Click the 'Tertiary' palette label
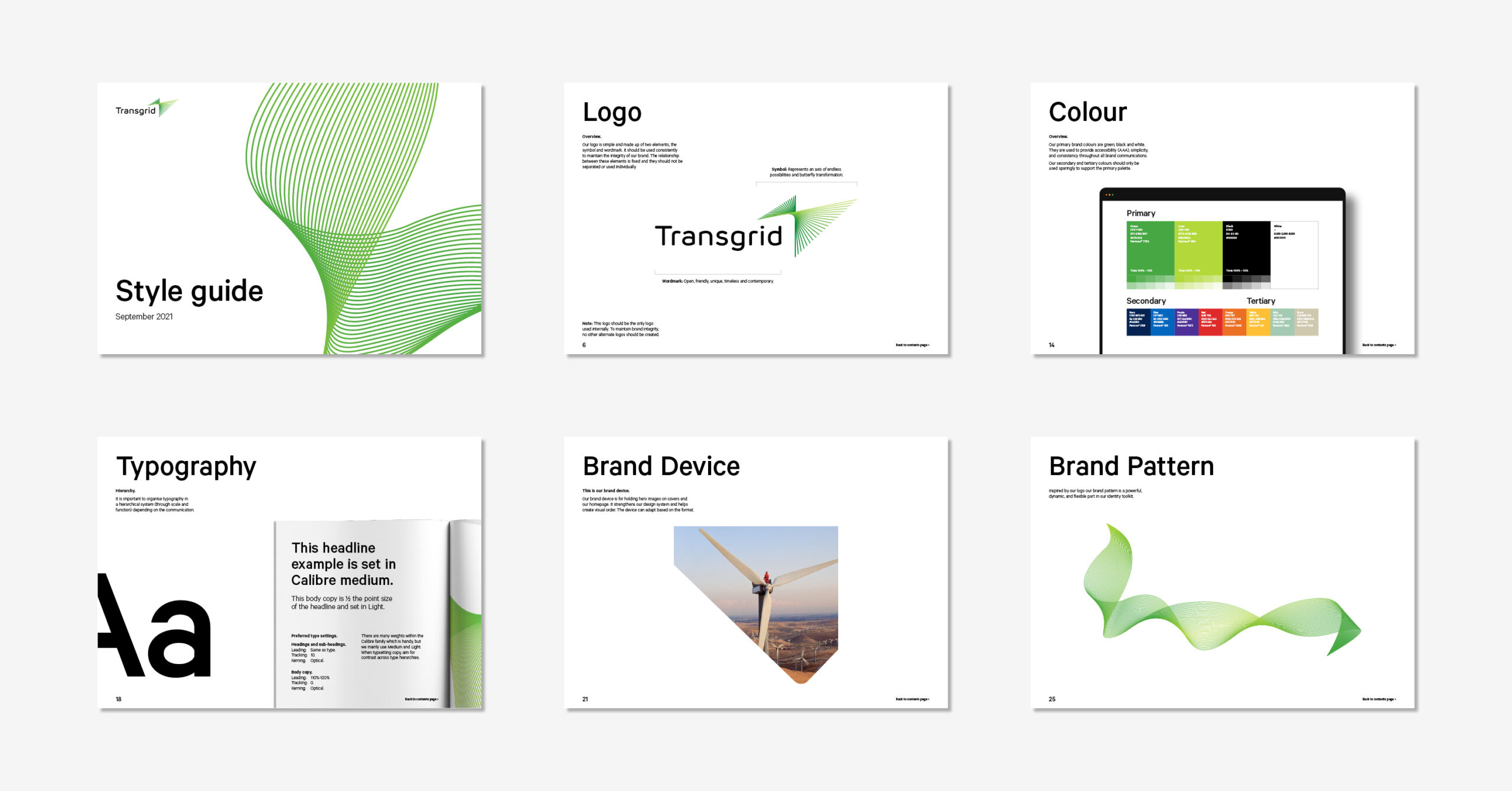Image resolution: width=1512 pixels, height=791 pixels. 1260,300
